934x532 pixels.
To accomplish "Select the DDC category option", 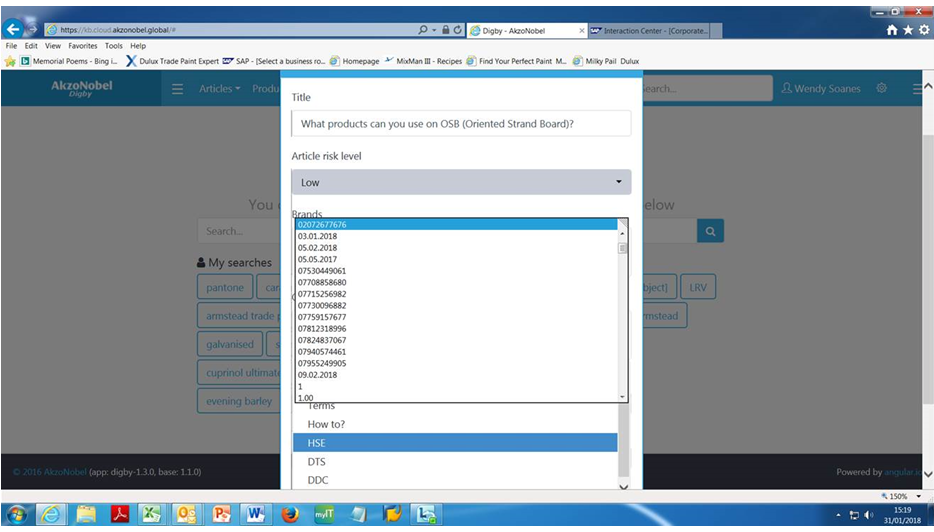I will click(x=455, y=480).
